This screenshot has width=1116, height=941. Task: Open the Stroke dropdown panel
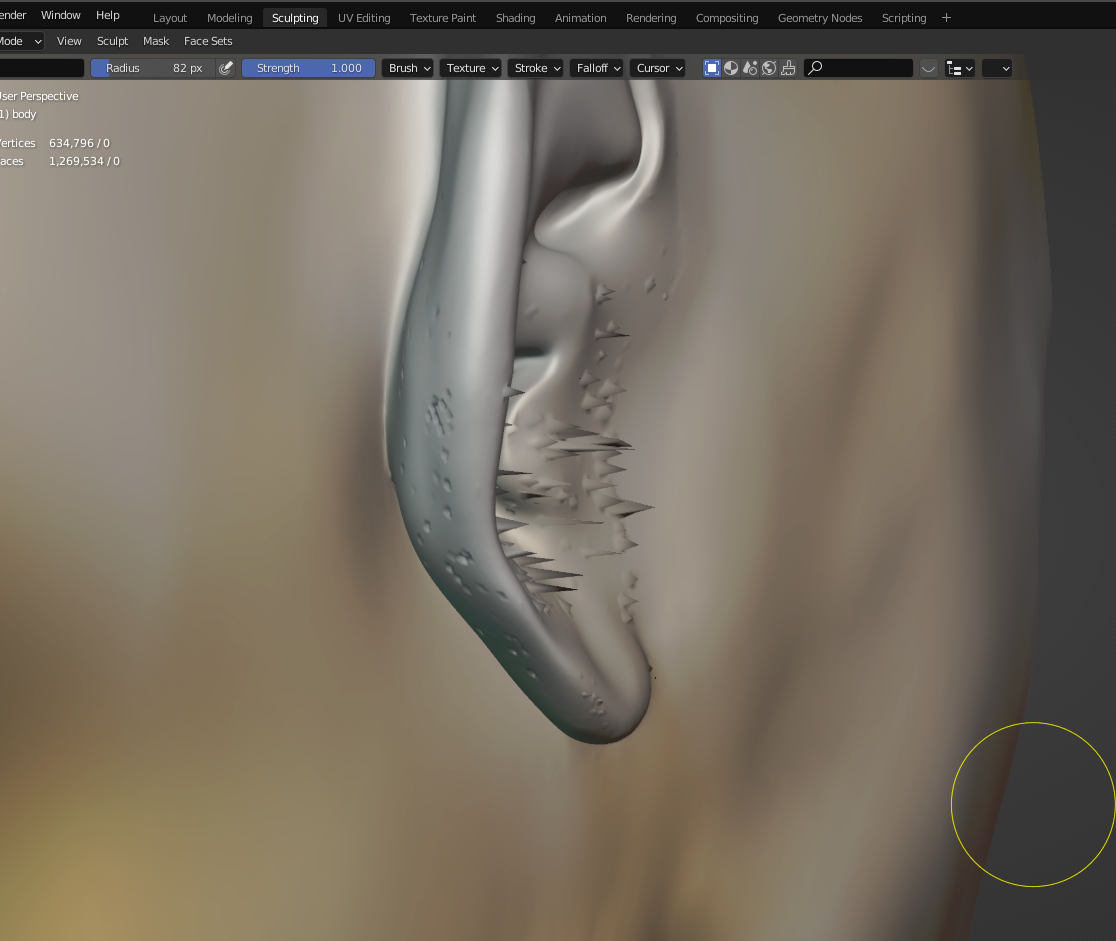tap(536, 68)
